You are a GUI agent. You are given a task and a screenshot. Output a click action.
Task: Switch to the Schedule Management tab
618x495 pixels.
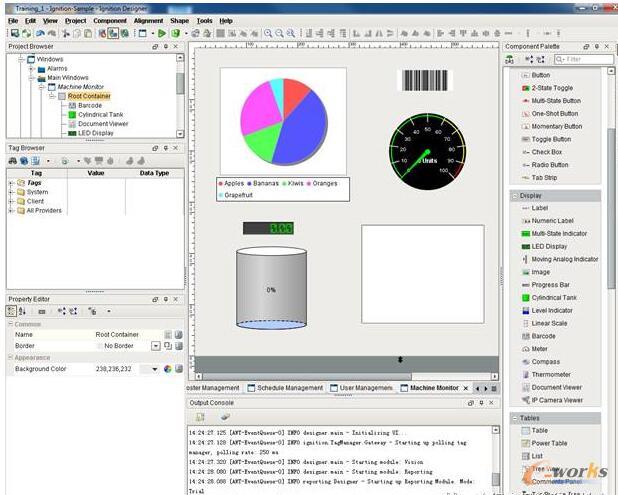tap(285, 388)
